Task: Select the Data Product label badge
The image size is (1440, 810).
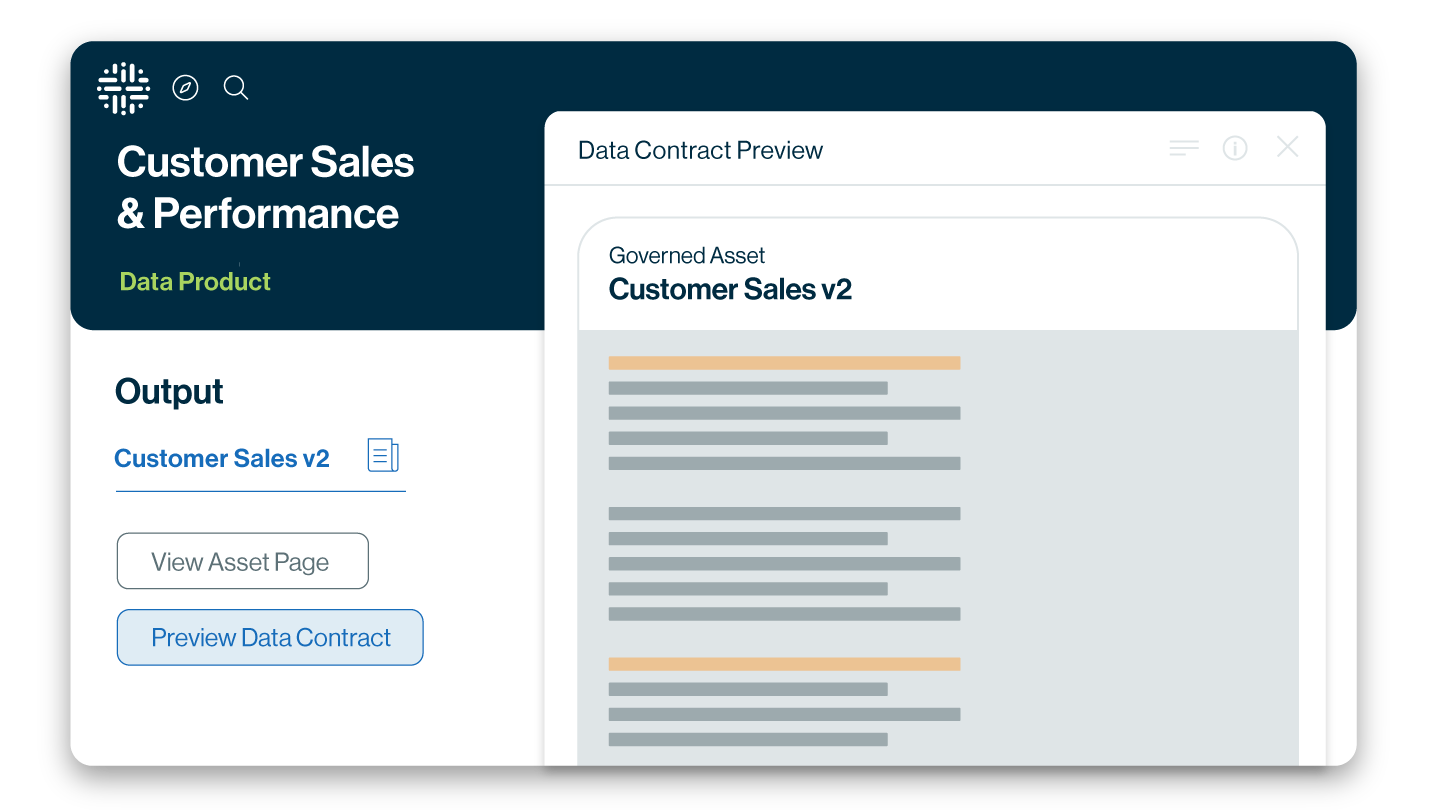Action: coord(194,281)
